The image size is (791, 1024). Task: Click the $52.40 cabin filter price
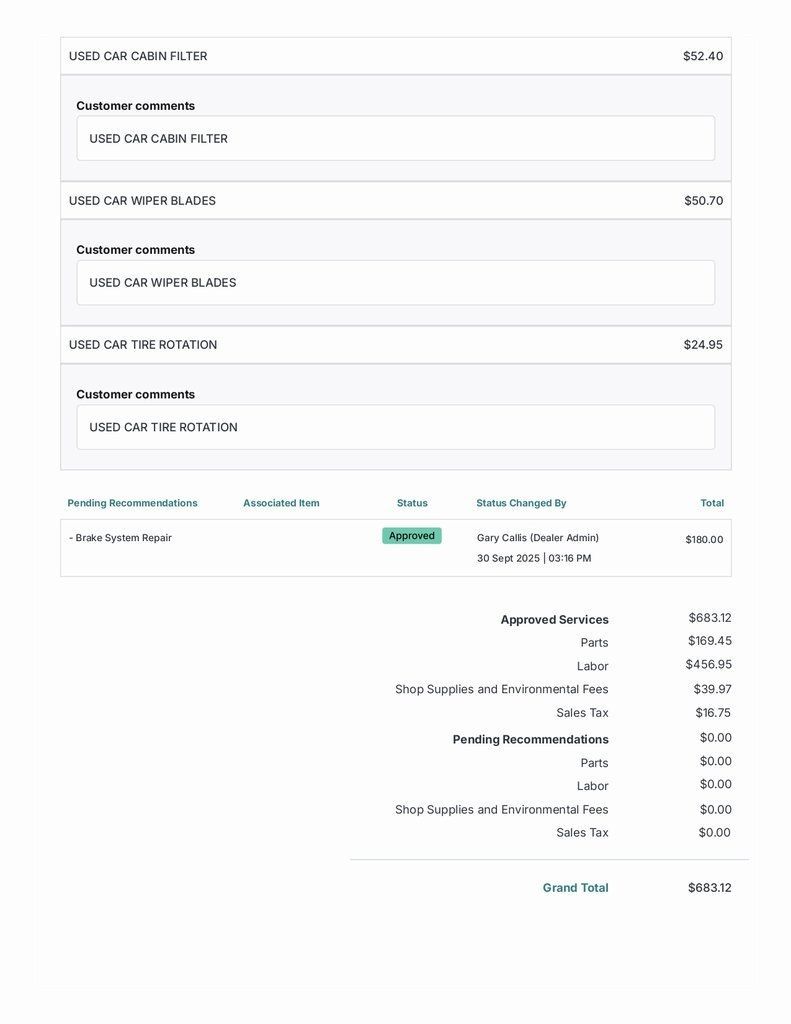coord(702,56)
